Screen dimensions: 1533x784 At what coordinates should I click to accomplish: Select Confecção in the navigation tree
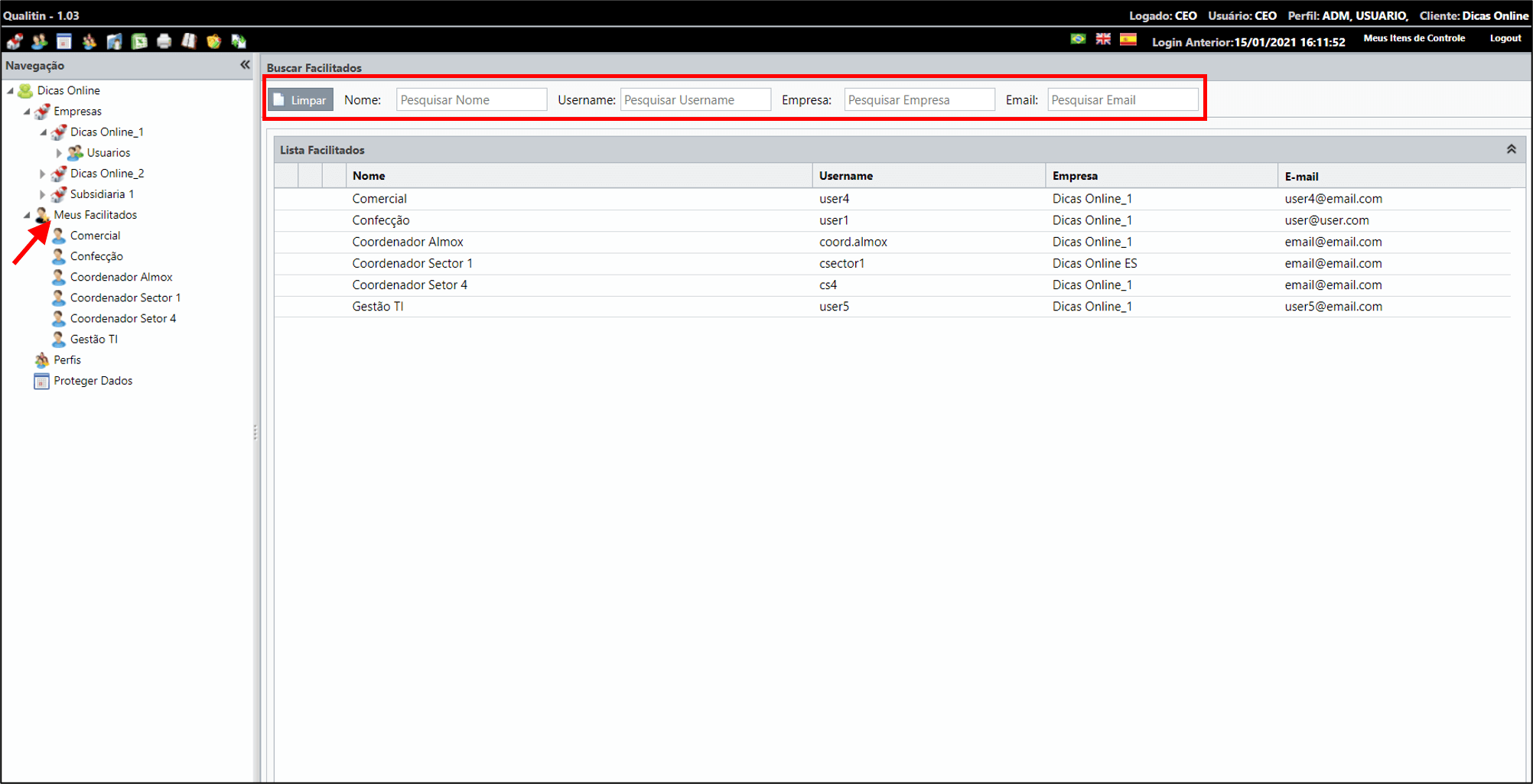click(x=96, y=256)
